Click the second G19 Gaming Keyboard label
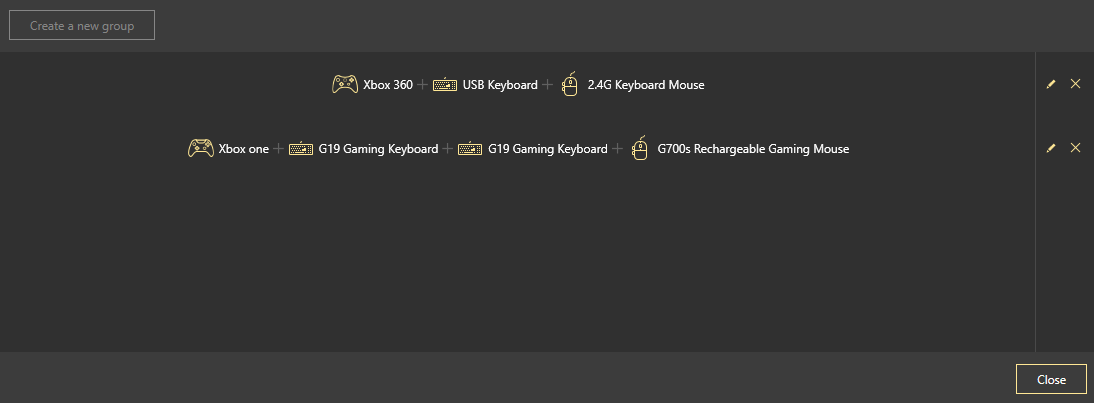The height and width of the screenshot is (403, 1094). pyautogui.click(x=547, y=149)
